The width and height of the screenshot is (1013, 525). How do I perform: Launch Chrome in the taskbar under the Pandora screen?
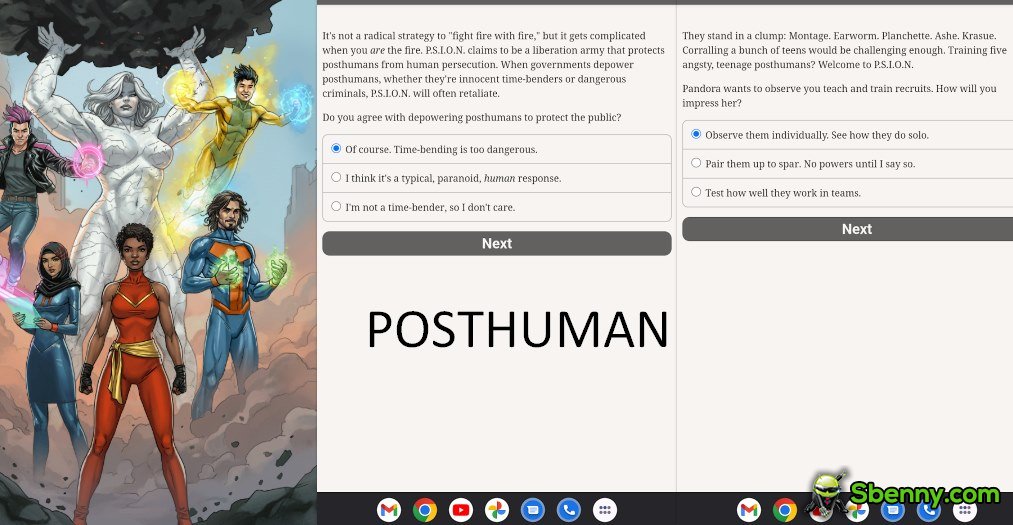(x=784, y=510)
